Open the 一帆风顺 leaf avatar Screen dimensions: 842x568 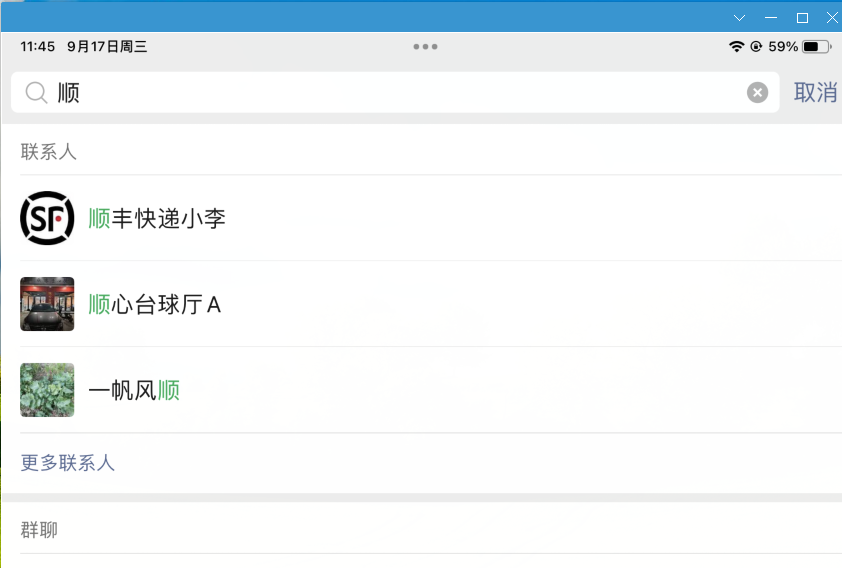coord(47,390)
